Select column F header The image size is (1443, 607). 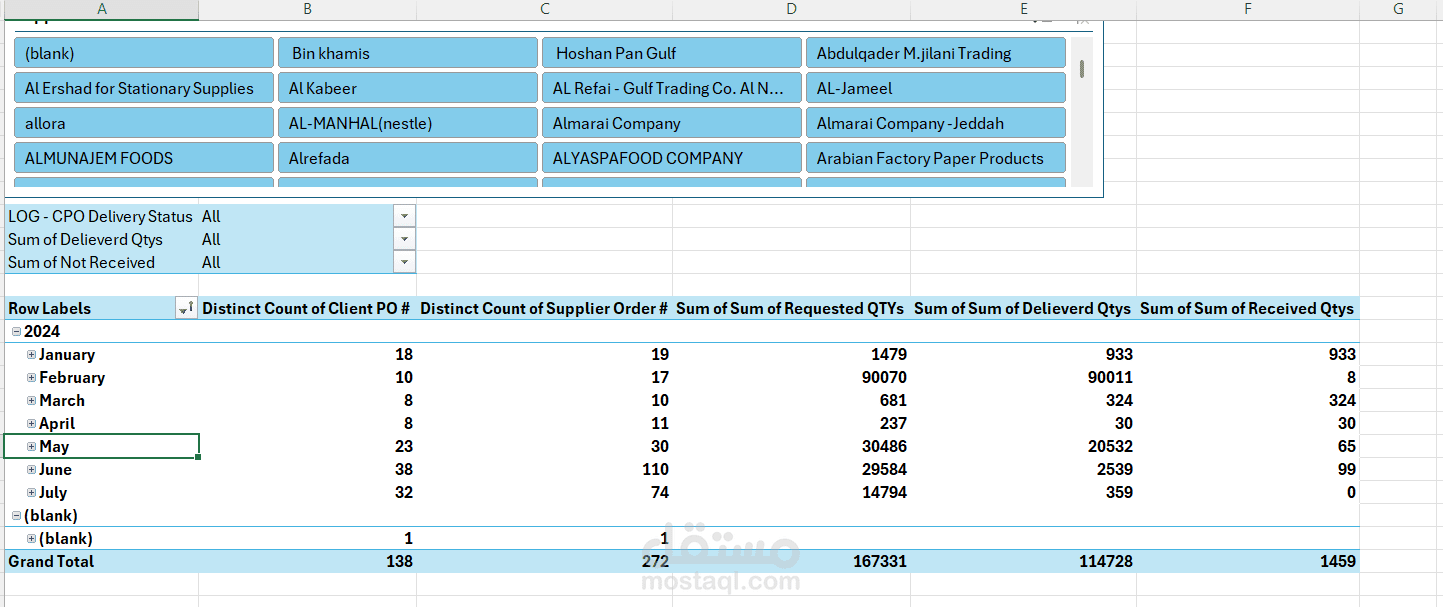(1248, 9)
